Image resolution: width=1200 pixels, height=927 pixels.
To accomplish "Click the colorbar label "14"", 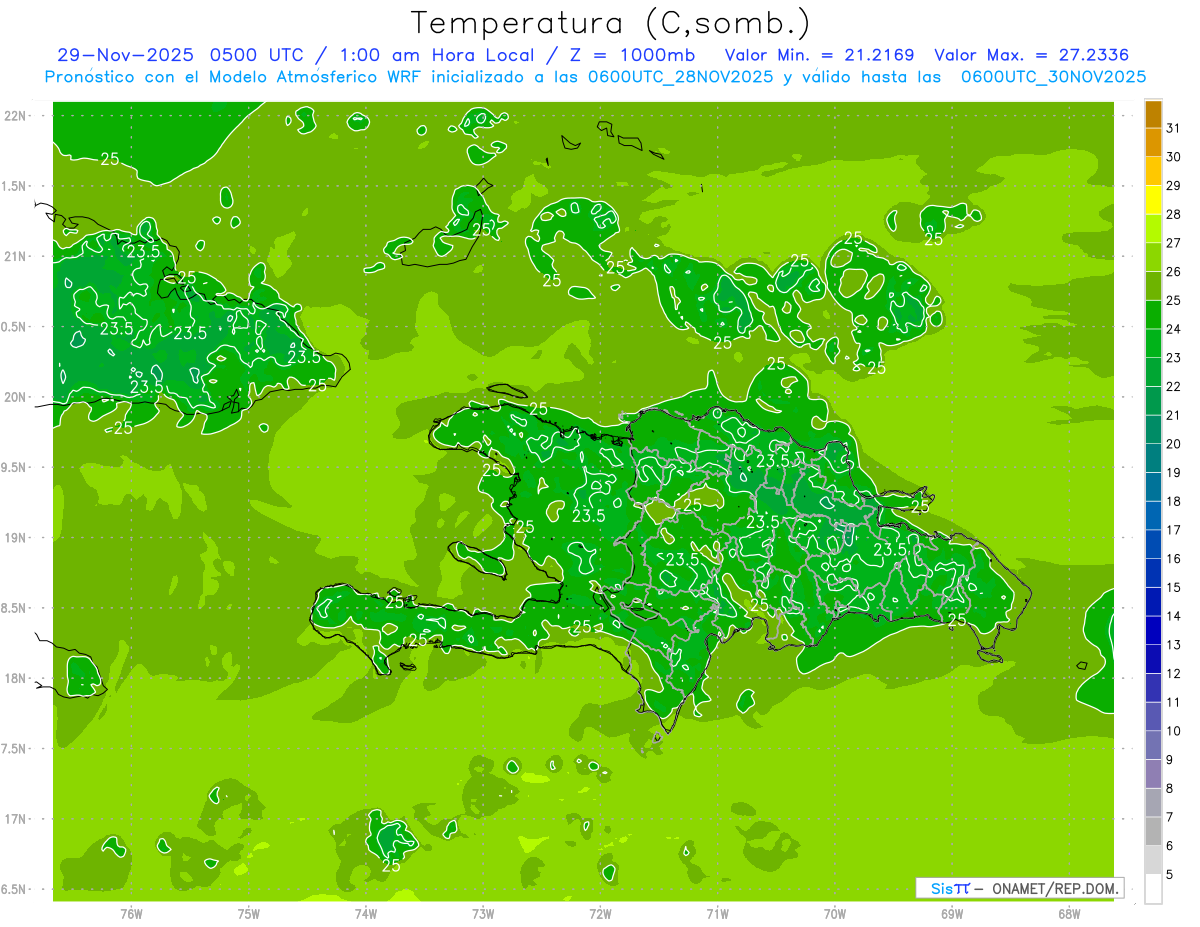I will point(1174,617).
